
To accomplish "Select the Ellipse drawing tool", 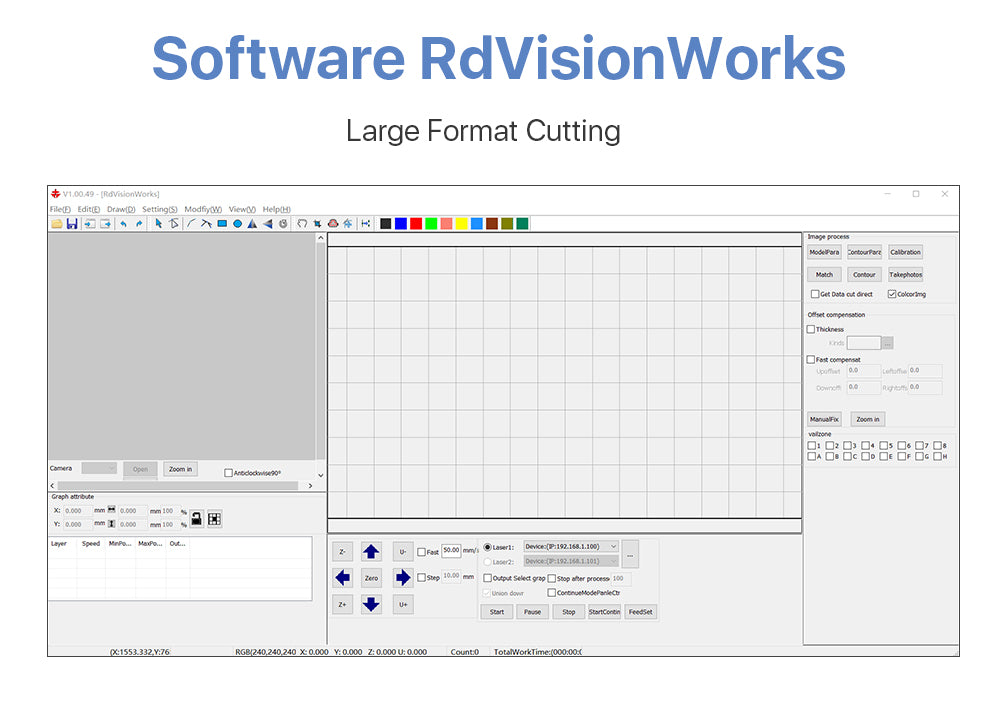I will (237, 224).
